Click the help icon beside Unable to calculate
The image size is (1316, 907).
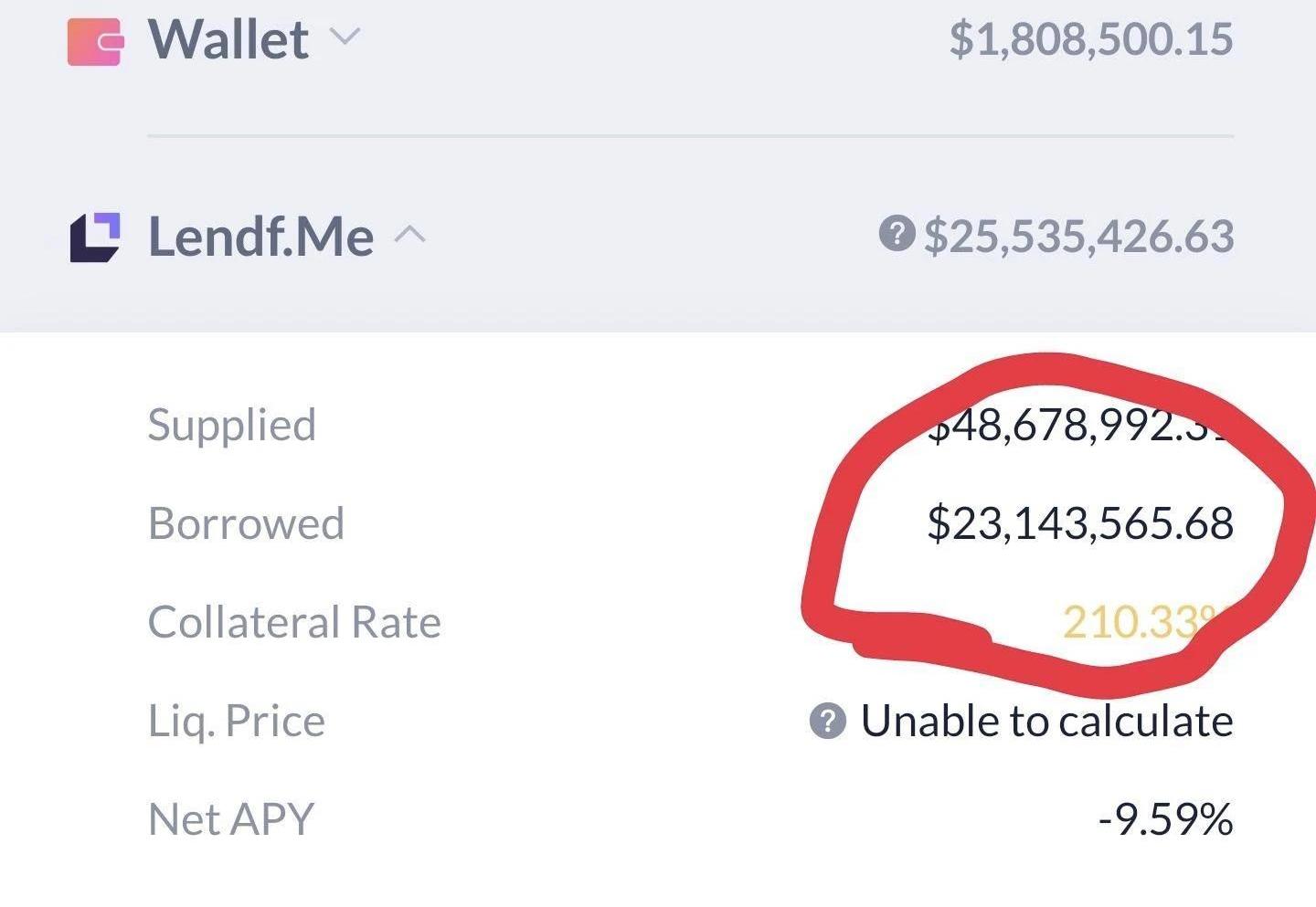[x=828, y=721]
